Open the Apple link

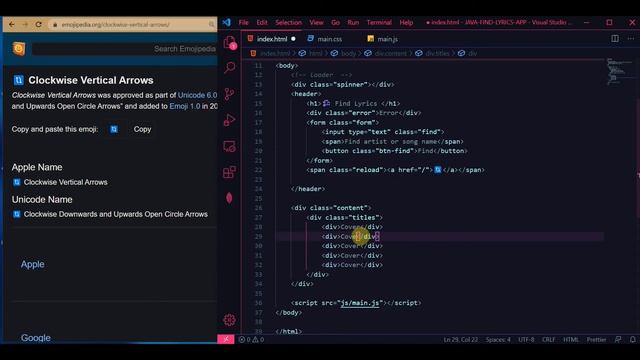coord(33,264)
